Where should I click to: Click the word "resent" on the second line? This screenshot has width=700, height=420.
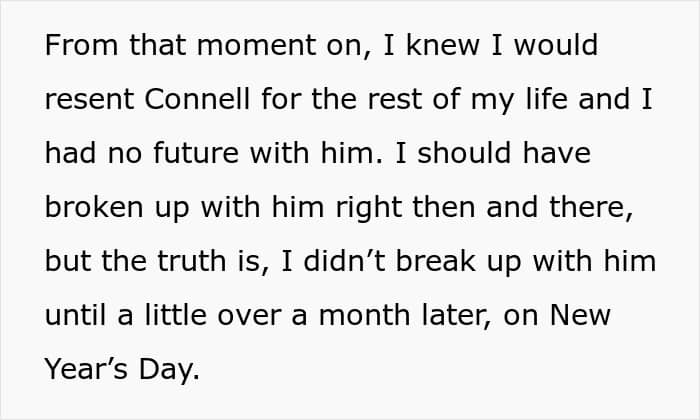(x=89, y=100)
